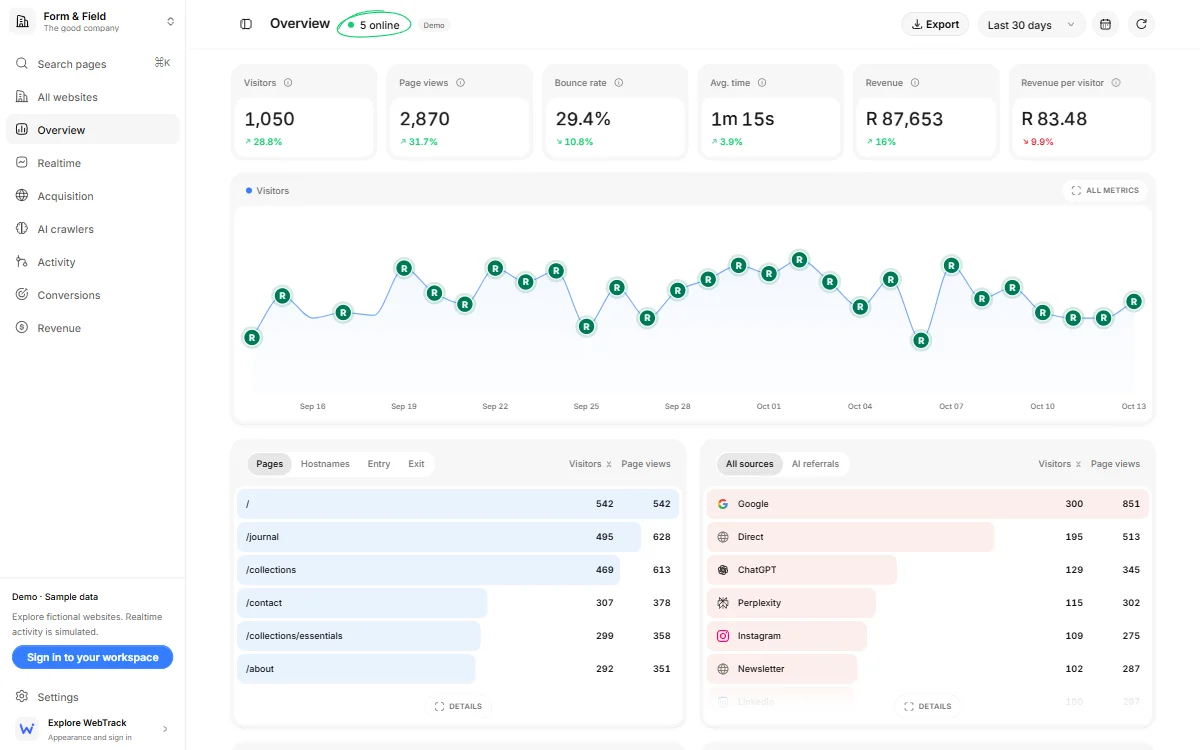Toggle the sidebar panel icon
The height and width of the screenshot is (750, 1200).
(246, 24)
